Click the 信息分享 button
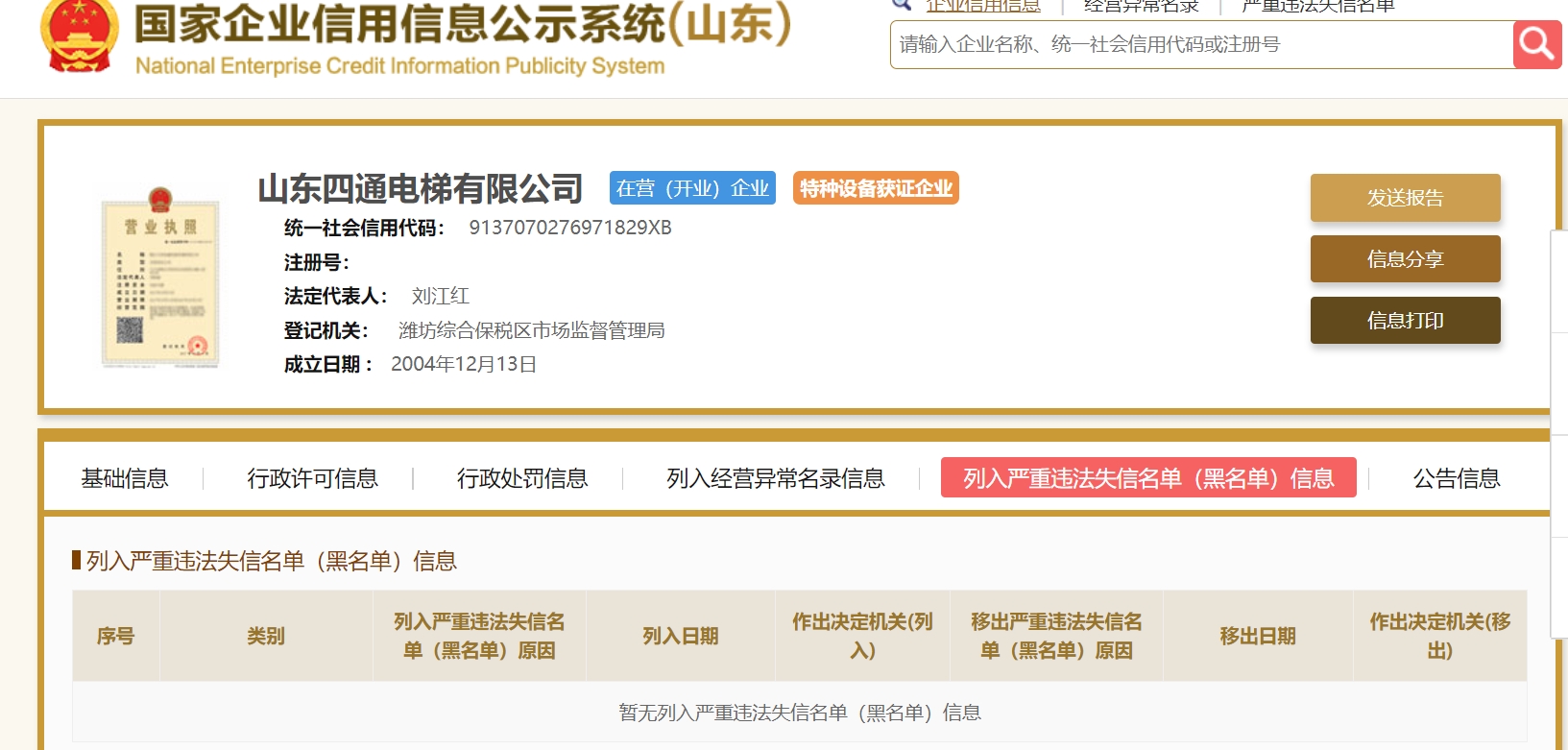 click(1405, 259)
